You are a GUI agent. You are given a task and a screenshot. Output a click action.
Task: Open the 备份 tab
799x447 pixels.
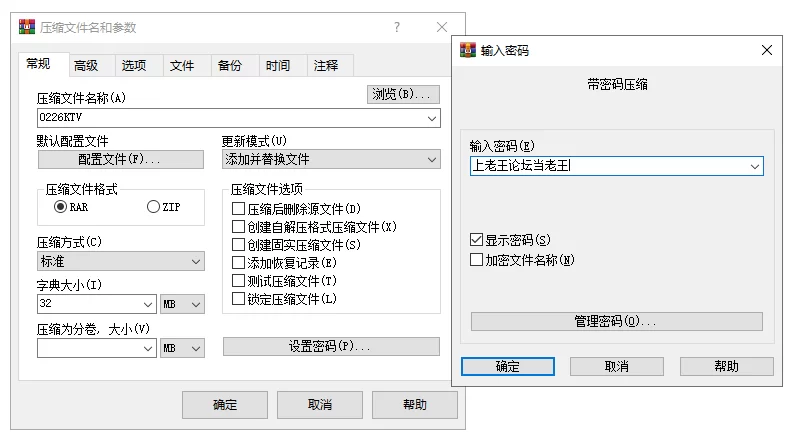click(229, 66)
